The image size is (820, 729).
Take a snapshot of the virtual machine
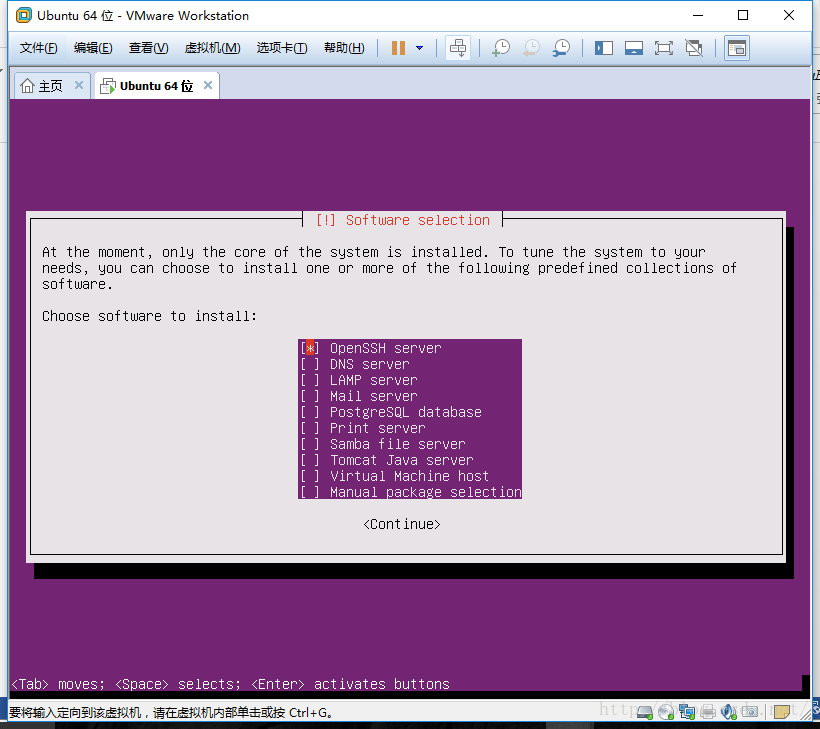pos(501,48)
